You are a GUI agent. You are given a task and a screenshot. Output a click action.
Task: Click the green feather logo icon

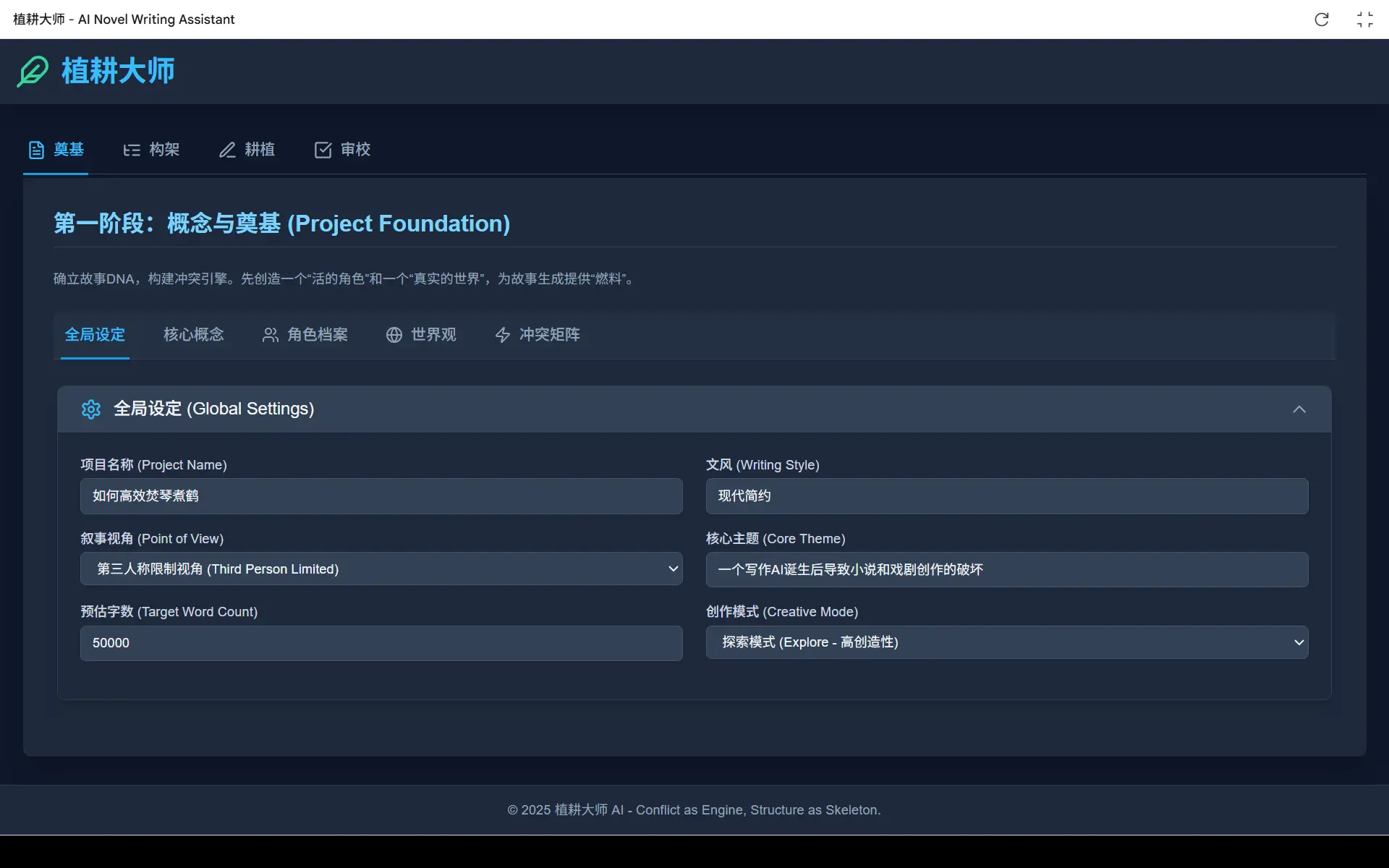point(33,71)
